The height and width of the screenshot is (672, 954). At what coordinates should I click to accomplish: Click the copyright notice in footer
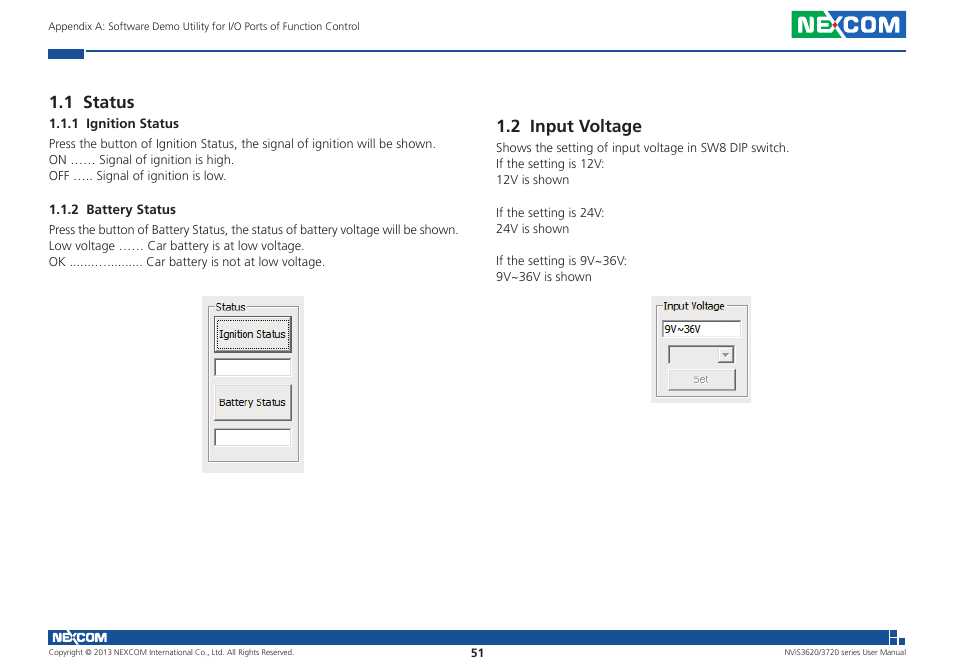click(x=171, y=653)
